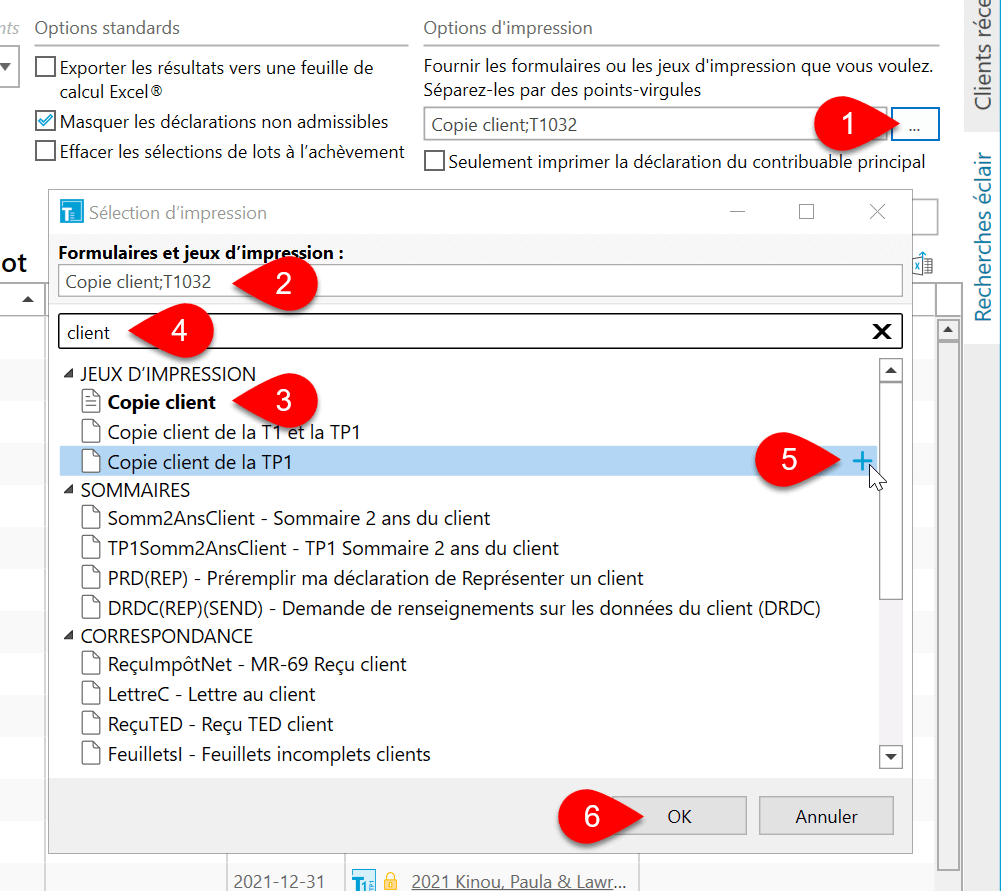Viewport: 1001px width, 891px height.
Task: Click the page icon beside ReçuTED
Action: (x=91, y=724)
